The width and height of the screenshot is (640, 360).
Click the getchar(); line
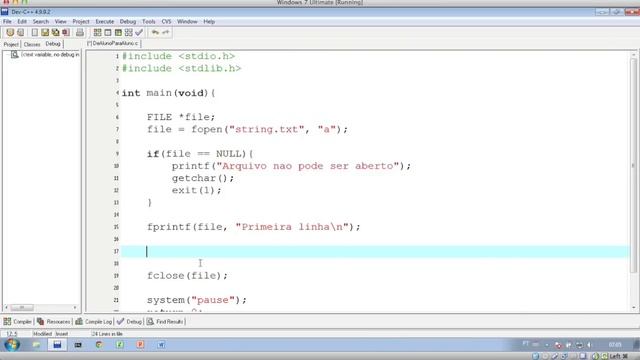[203, 178]
